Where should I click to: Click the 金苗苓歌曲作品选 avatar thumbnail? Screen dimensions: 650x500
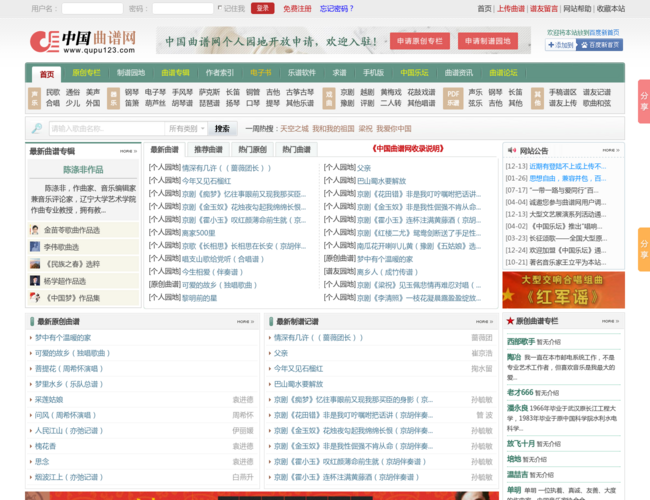[x=36, y=229]
